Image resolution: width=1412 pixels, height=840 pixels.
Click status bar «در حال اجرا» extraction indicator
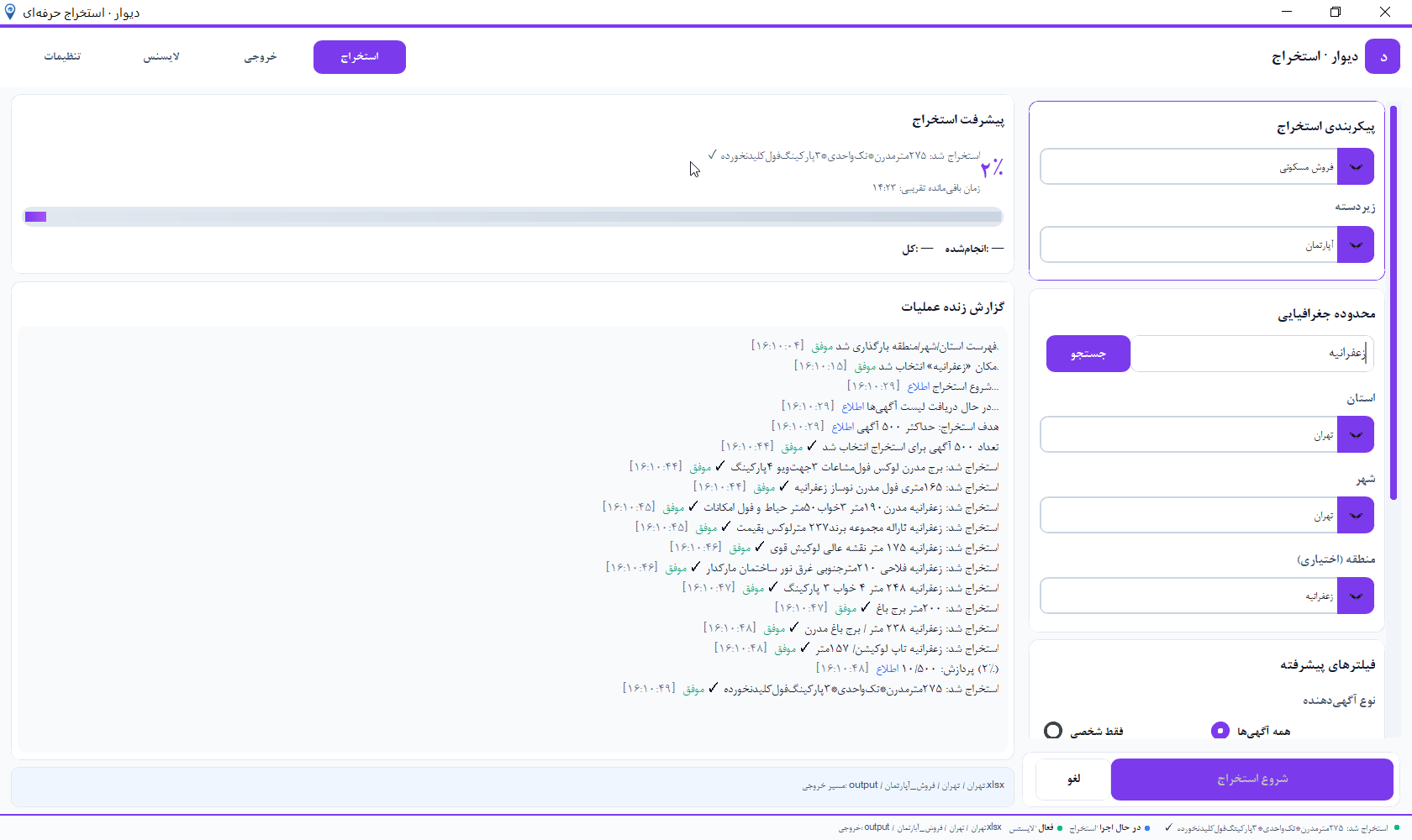(1109, 828)
